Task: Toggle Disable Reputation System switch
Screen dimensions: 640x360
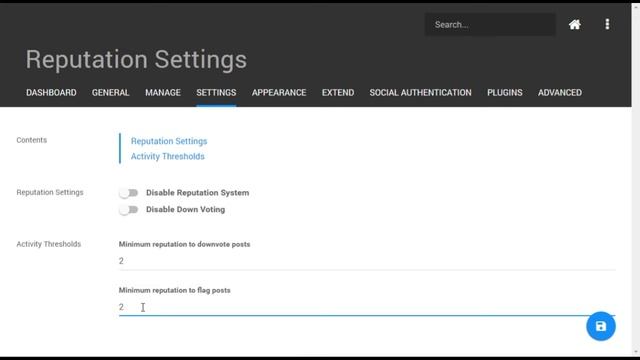Action: coord(129,193)
